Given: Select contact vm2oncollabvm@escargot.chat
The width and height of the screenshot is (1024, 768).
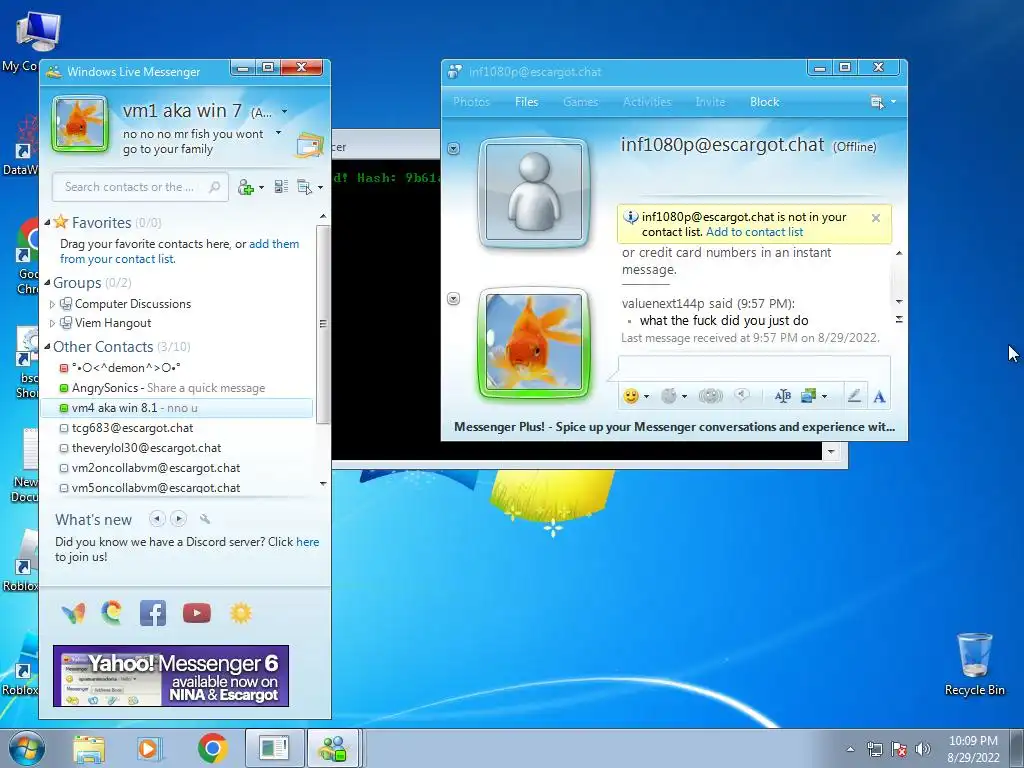Looking at the screenshot, I should (x=176, y=468).
